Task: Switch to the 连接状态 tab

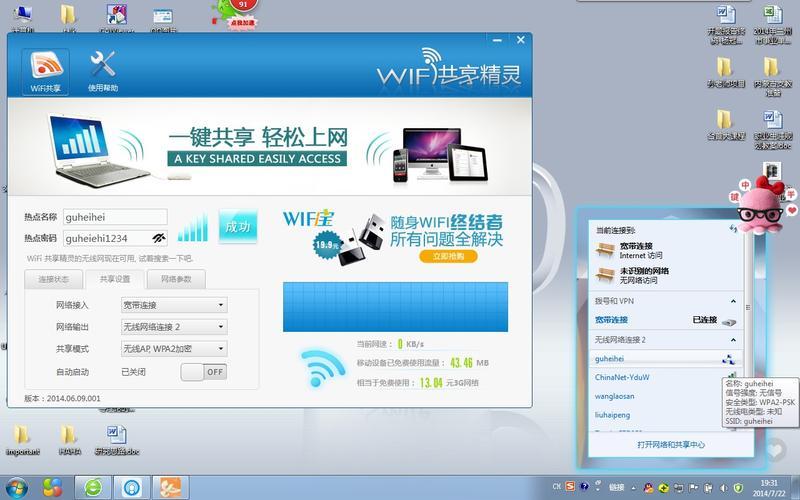Action: click(x=54, y=279)
